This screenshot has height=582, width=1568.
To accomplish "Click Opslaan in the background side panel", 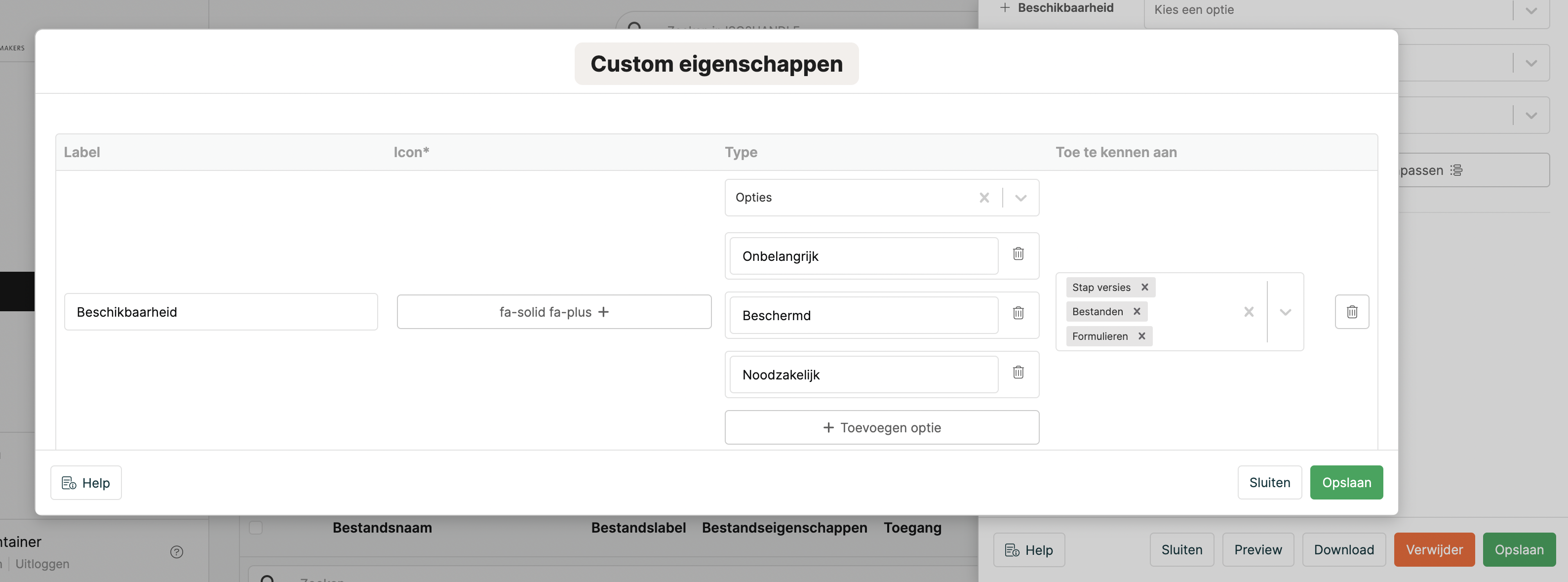I will [x=1519, y=550].
